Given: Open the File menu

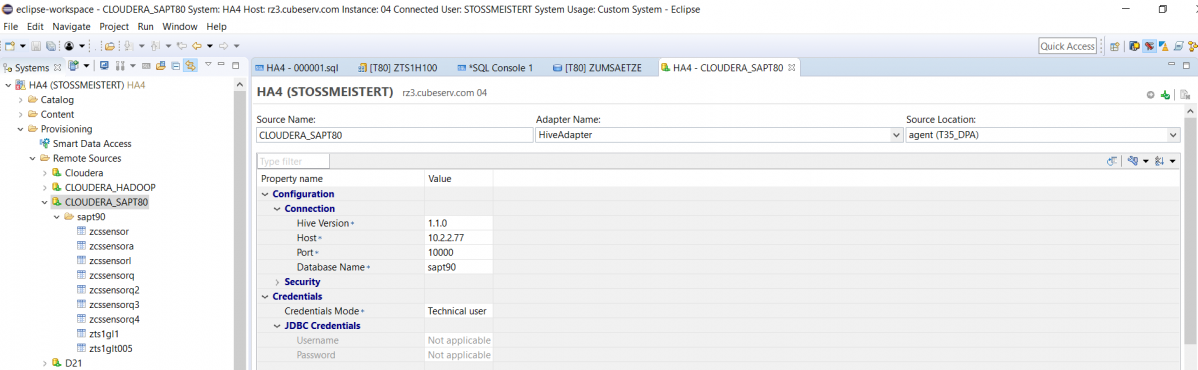Looking at the screenshot, I should click(x=11, y=26).
